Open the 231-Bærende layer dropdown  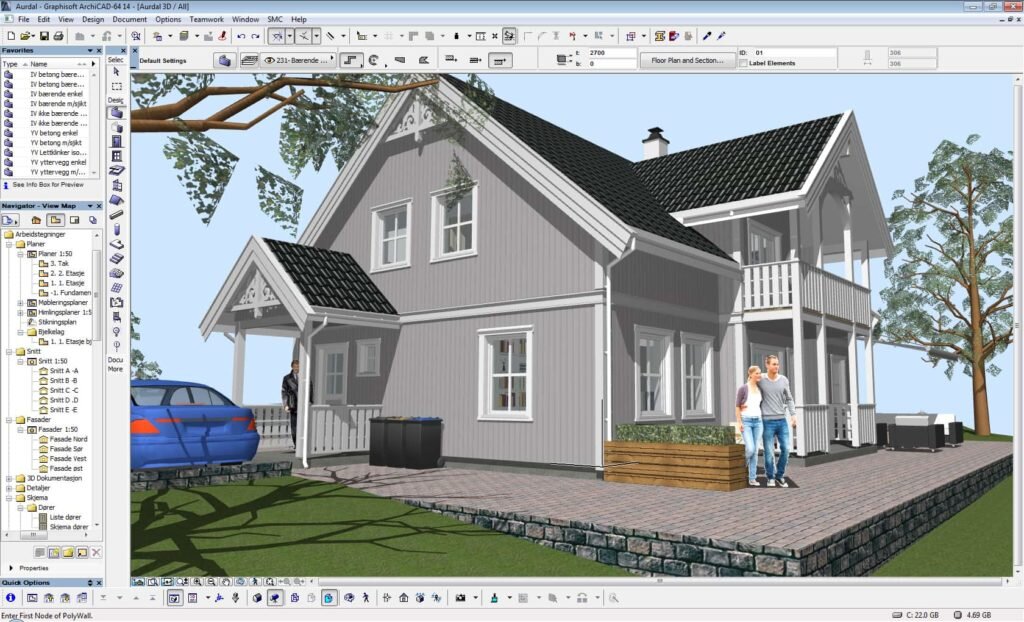click(x=333, y=58)
